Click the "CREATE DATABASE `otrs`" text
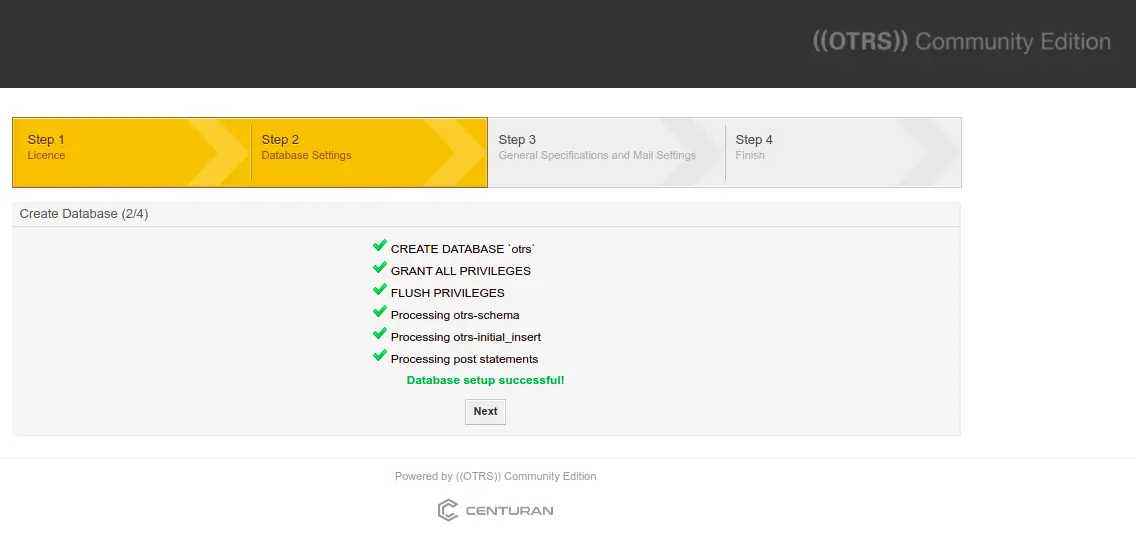Viewport: 1136px width, 538px height. click(x=464, y=249)
